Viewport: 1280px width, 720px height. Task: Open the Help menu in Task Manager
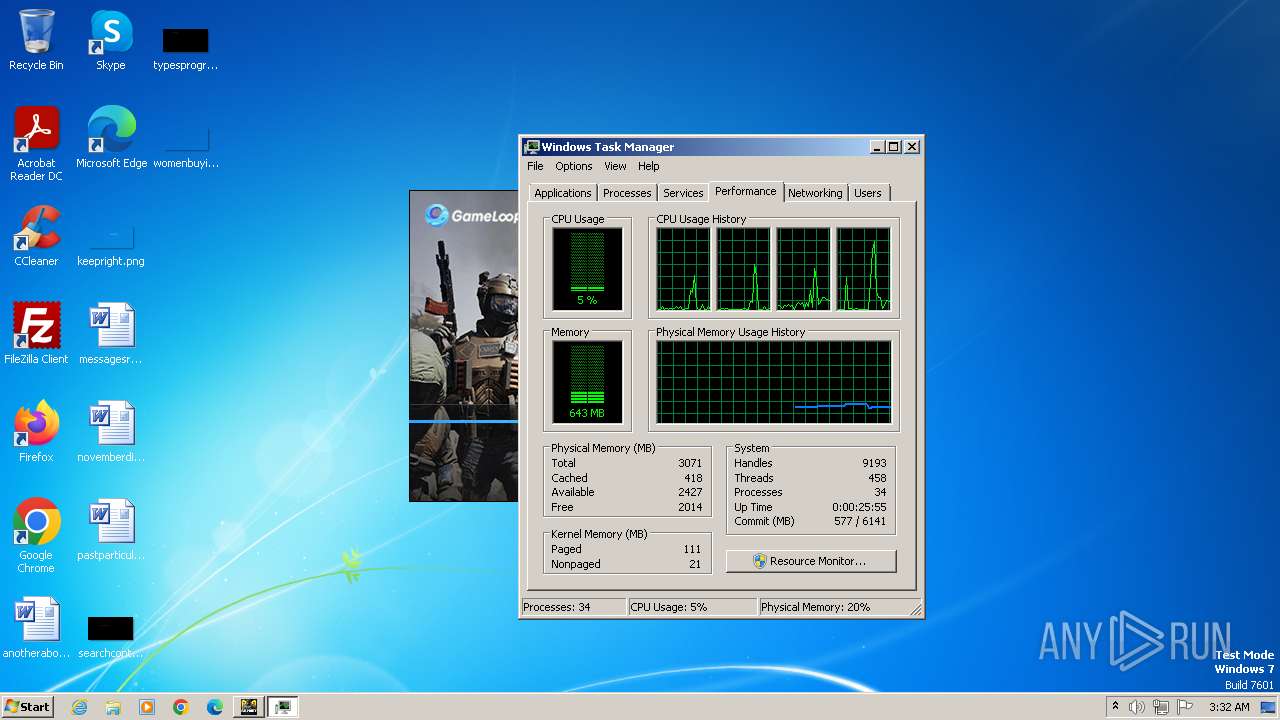click(x=649, y=166)
